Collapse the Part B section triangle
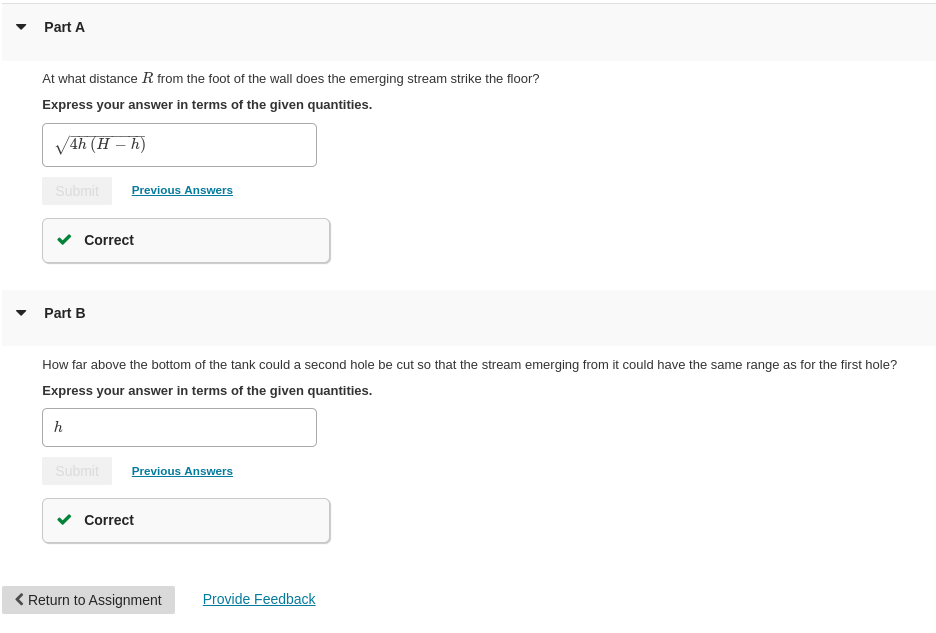Viewport: 936px width, 633px height. 21,313
